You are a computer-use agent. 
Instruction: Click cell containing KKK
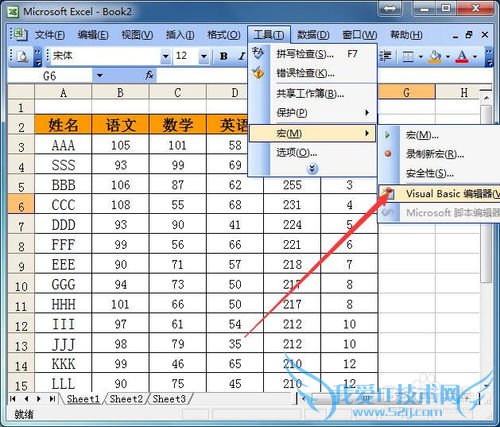coord(63,364)
